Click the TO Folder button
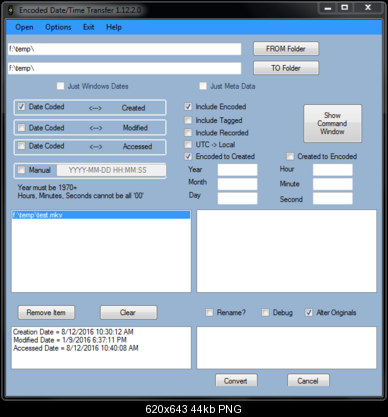This screenshot has height=417, width=388. tap(286, 68)
